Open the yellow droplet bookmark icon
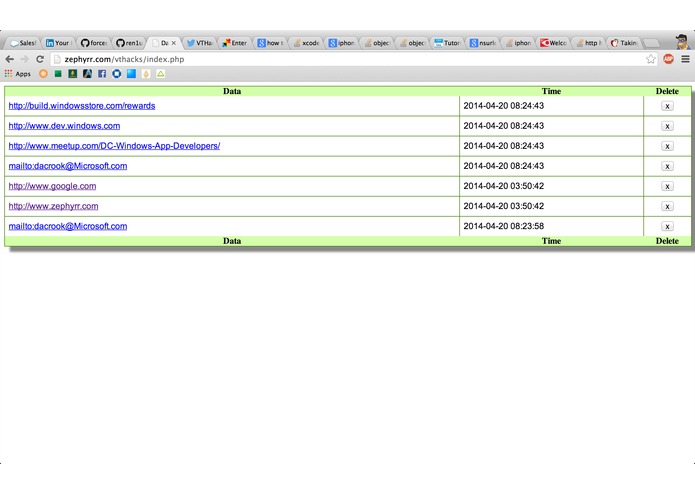This screenshot has height=494, width=695. (x=146, y=74)
